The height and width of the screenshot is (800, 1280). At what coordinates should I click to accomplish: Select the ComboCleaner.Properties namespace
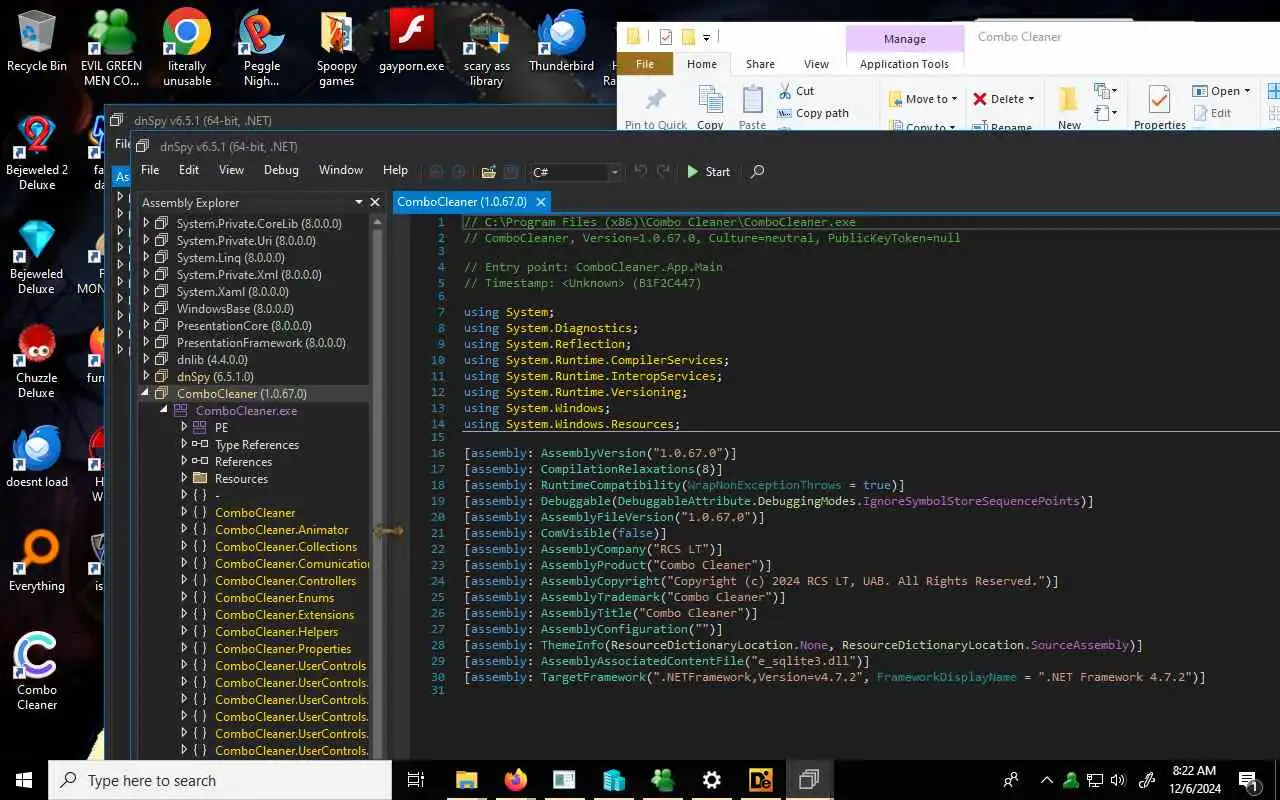click(x=283, y=649)
